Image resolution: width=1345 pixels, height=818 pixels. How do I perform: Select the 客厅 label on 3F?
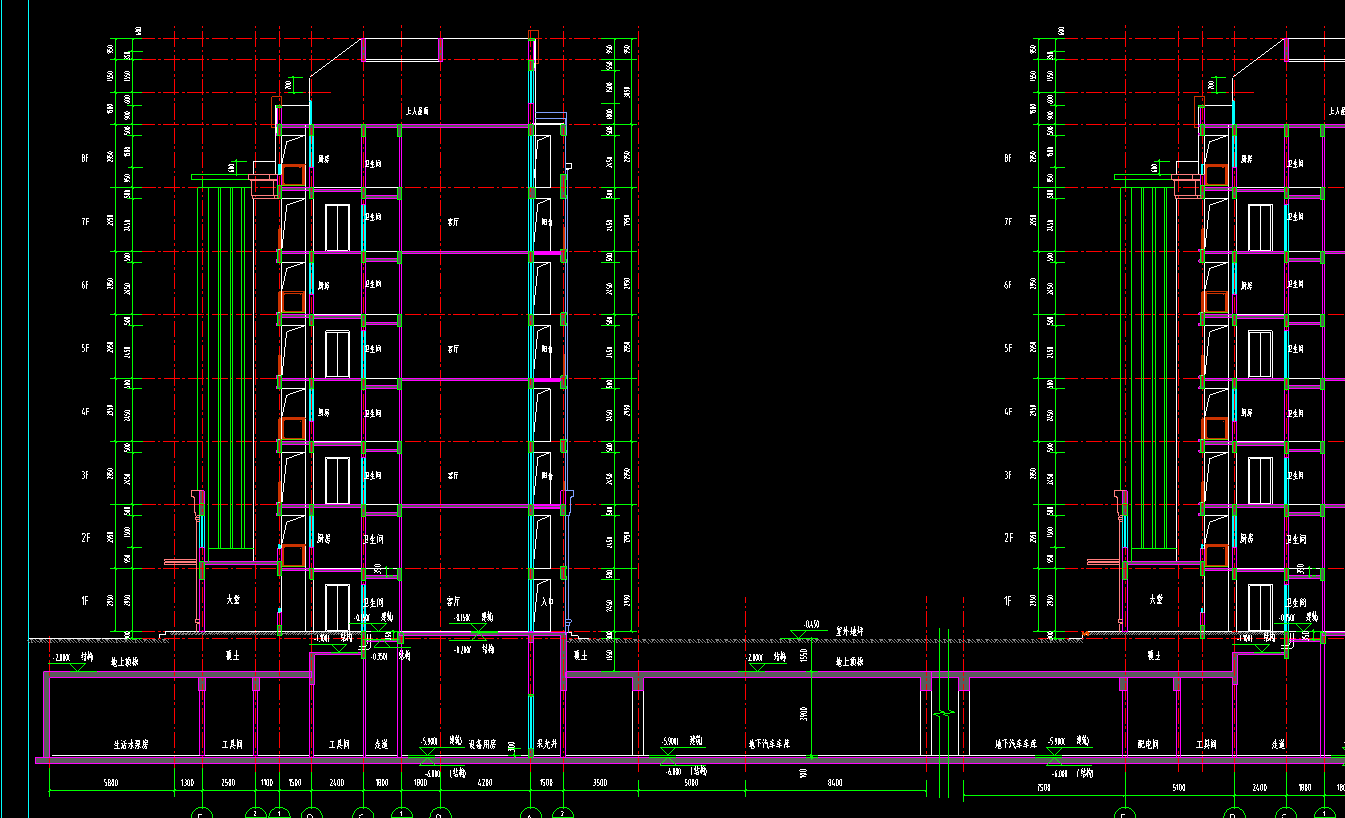click(x=453, y=476)
